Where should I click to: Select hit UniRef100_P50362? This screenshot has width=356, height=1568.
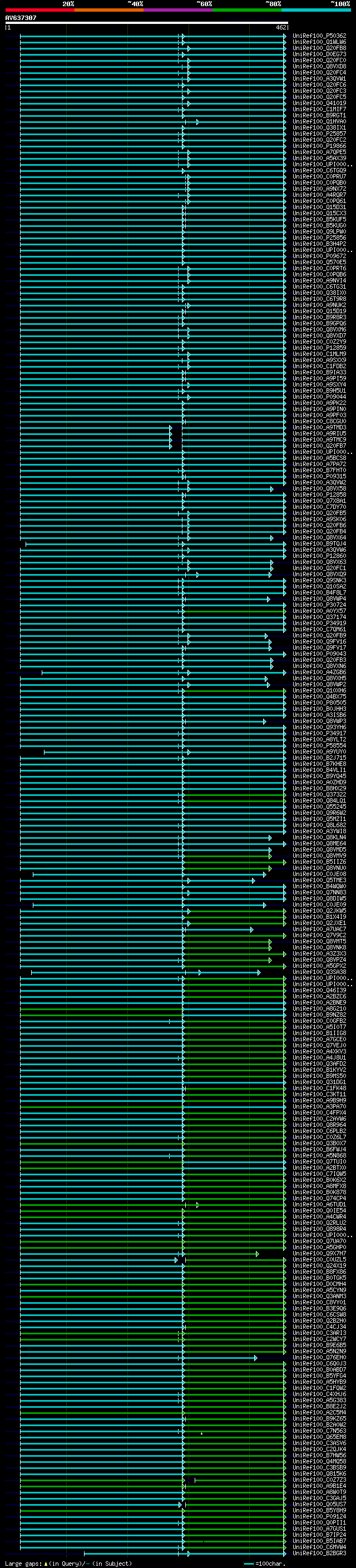(x=319, y=36)
